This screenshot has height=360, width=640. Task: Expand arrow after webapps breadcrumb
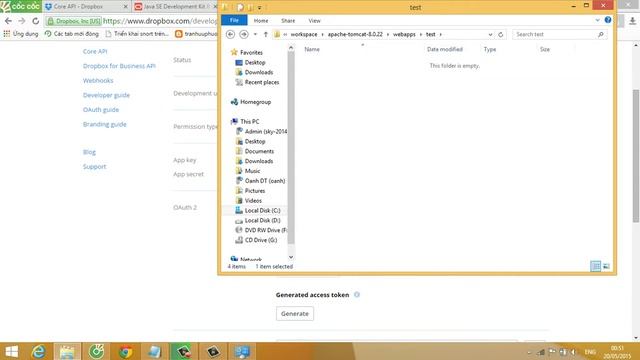421,35
